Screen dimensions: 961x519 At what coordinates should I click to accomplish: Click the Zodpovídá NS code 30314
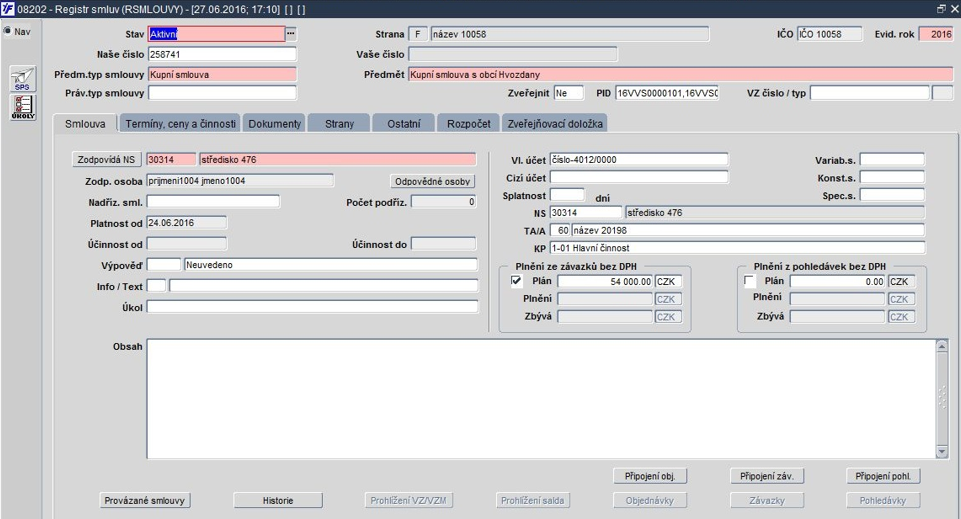click(171, 159)
